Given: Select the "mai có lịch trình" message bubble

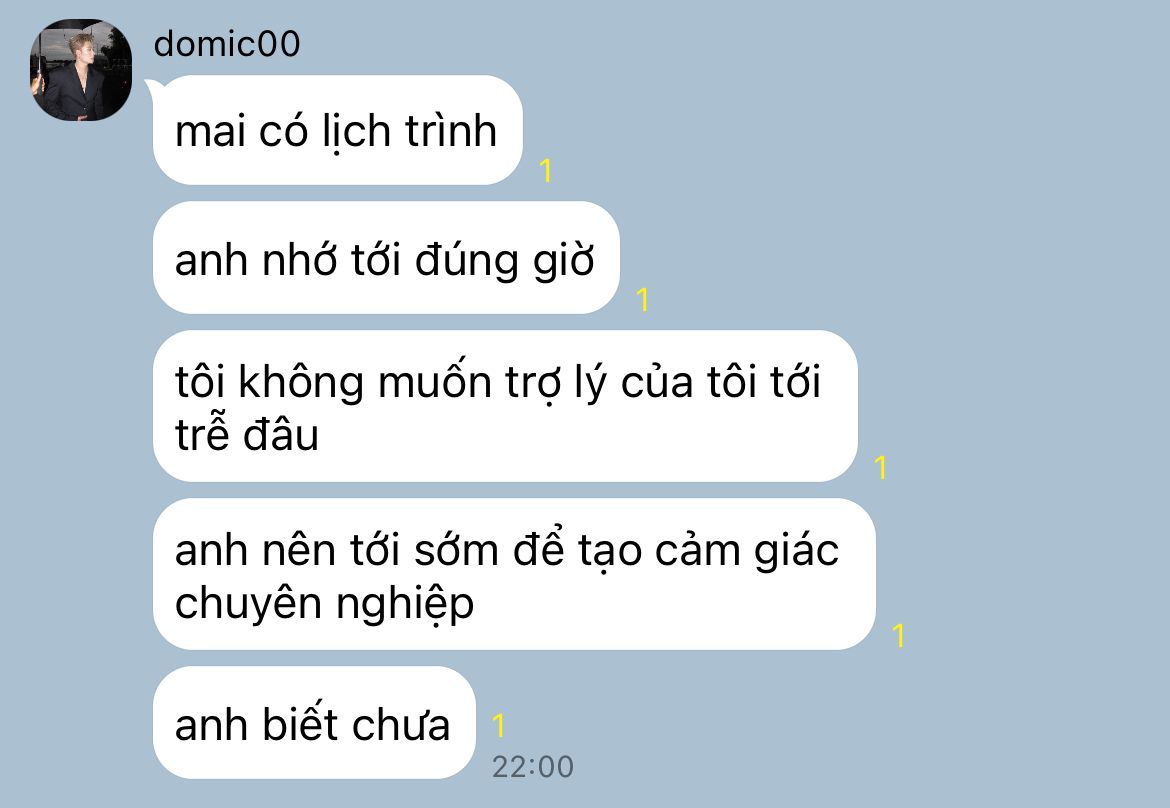Looking at the screenshot, I should pyautogui.click(x=337, y=131).
